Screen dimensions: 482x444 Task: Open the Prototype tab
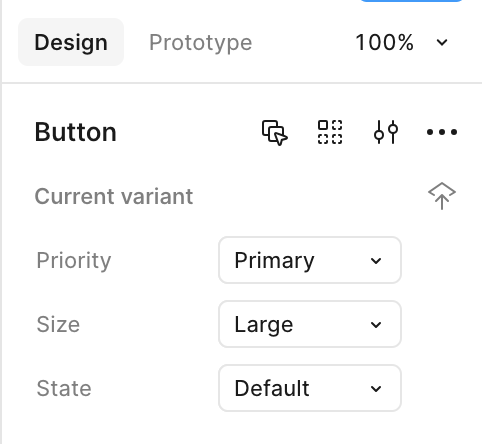tap(200, 43)
